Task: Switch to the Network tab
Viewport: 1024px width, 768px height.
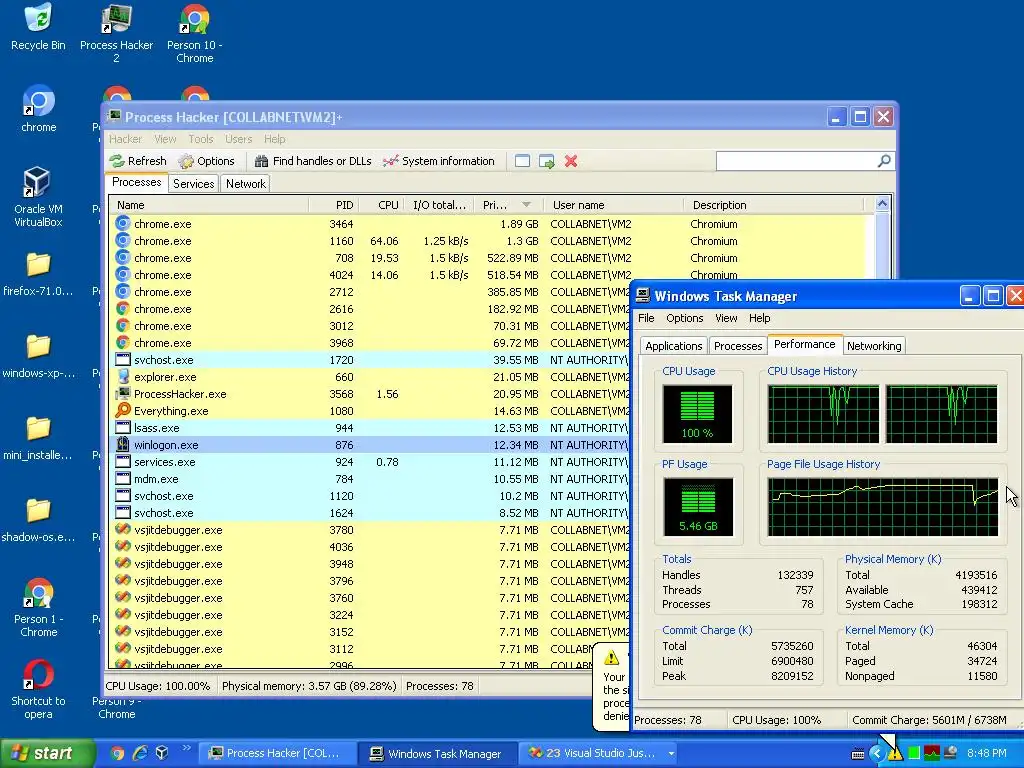Action: click(246, 184)
